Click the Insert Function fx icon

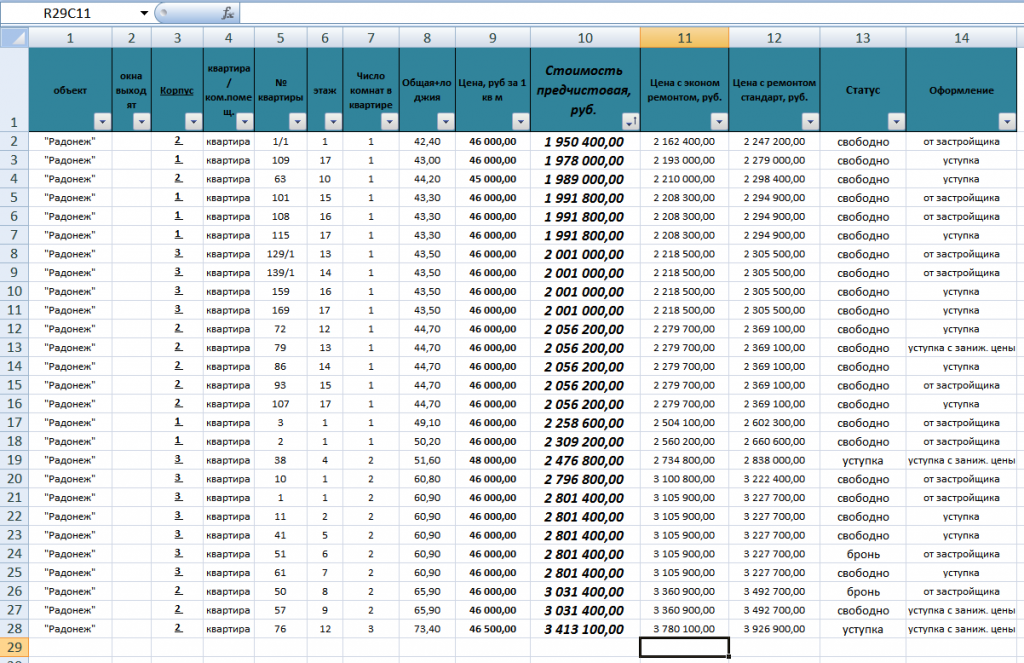[228, 14]
